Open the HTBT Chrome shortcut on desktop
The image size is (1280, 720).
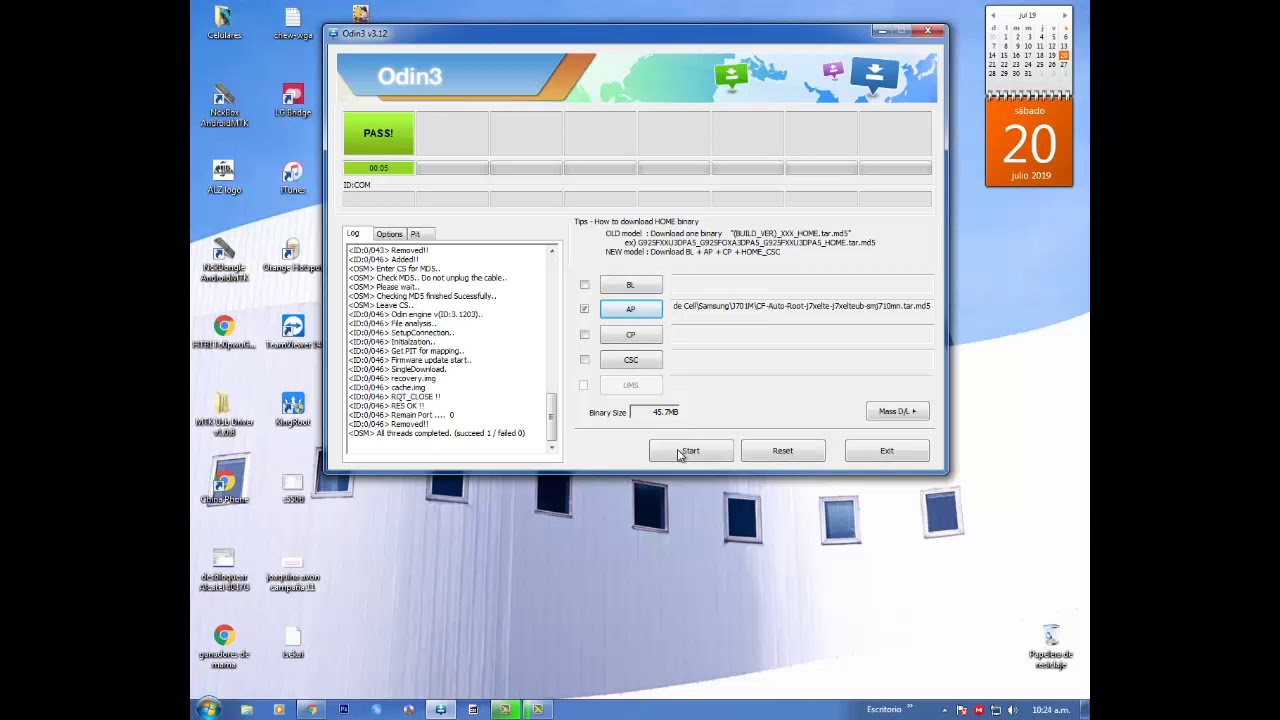223,332
